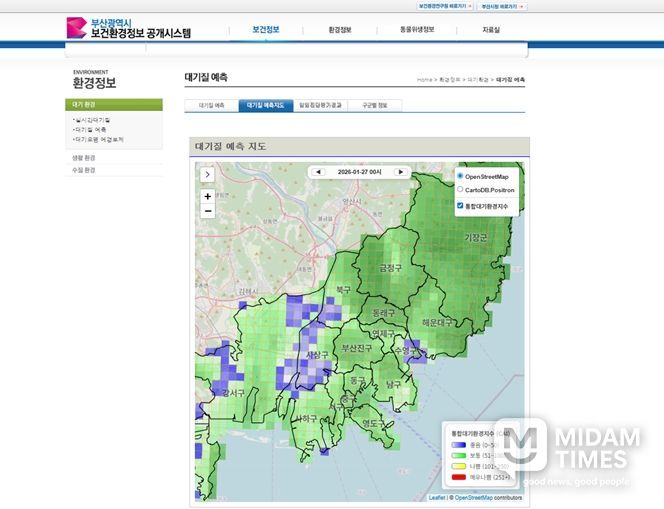Open the 환경정보 top menu

(x=340, y=29)
